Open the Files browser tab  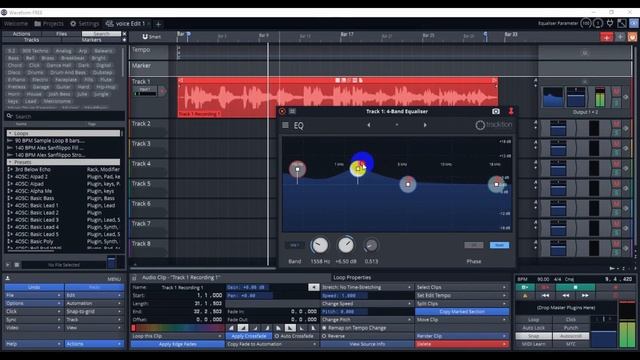tap(62, 34)
